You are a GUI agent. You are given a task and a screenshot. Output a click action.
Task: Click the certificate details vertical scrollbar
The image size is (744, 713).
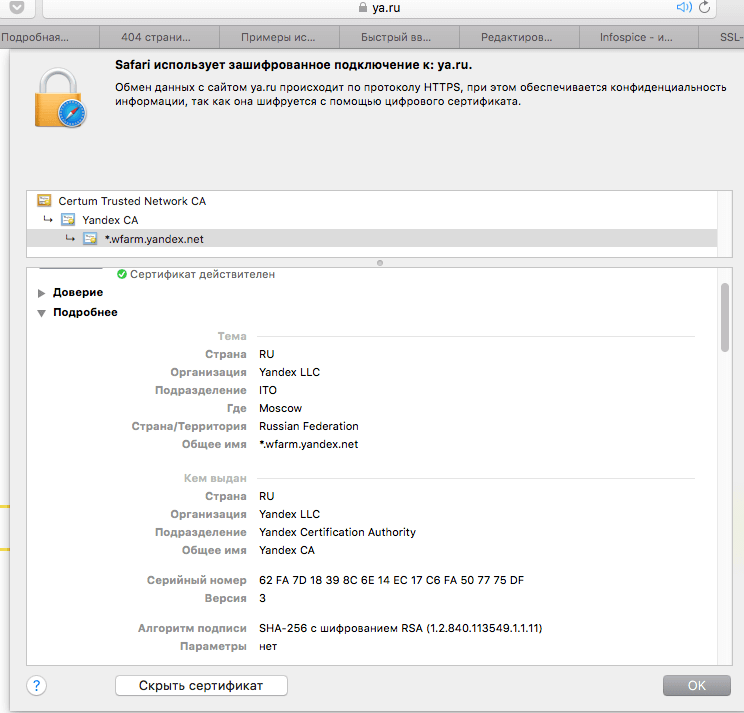tap(725, 317)
